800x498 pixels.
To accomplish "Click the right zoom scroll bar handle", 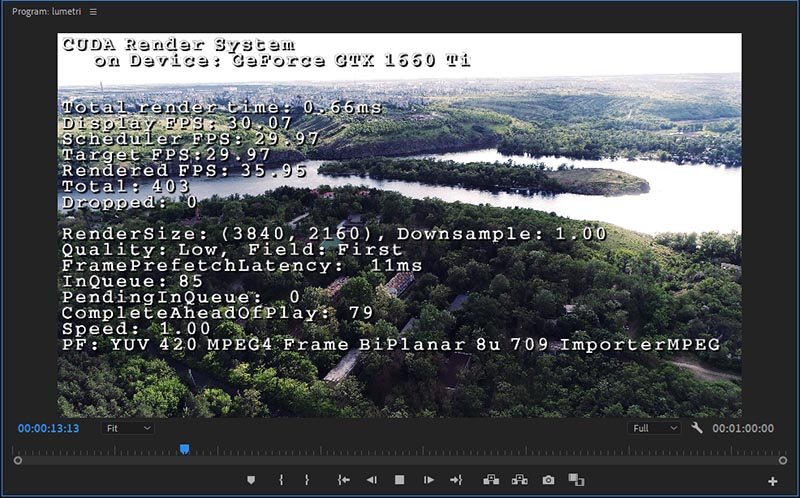I will (783, 461).
